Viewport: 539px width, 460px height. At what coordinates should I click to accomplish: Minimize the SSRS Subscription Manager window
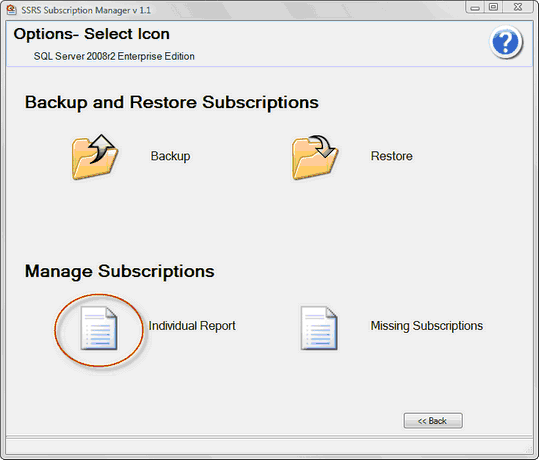[x=475, y=7]
